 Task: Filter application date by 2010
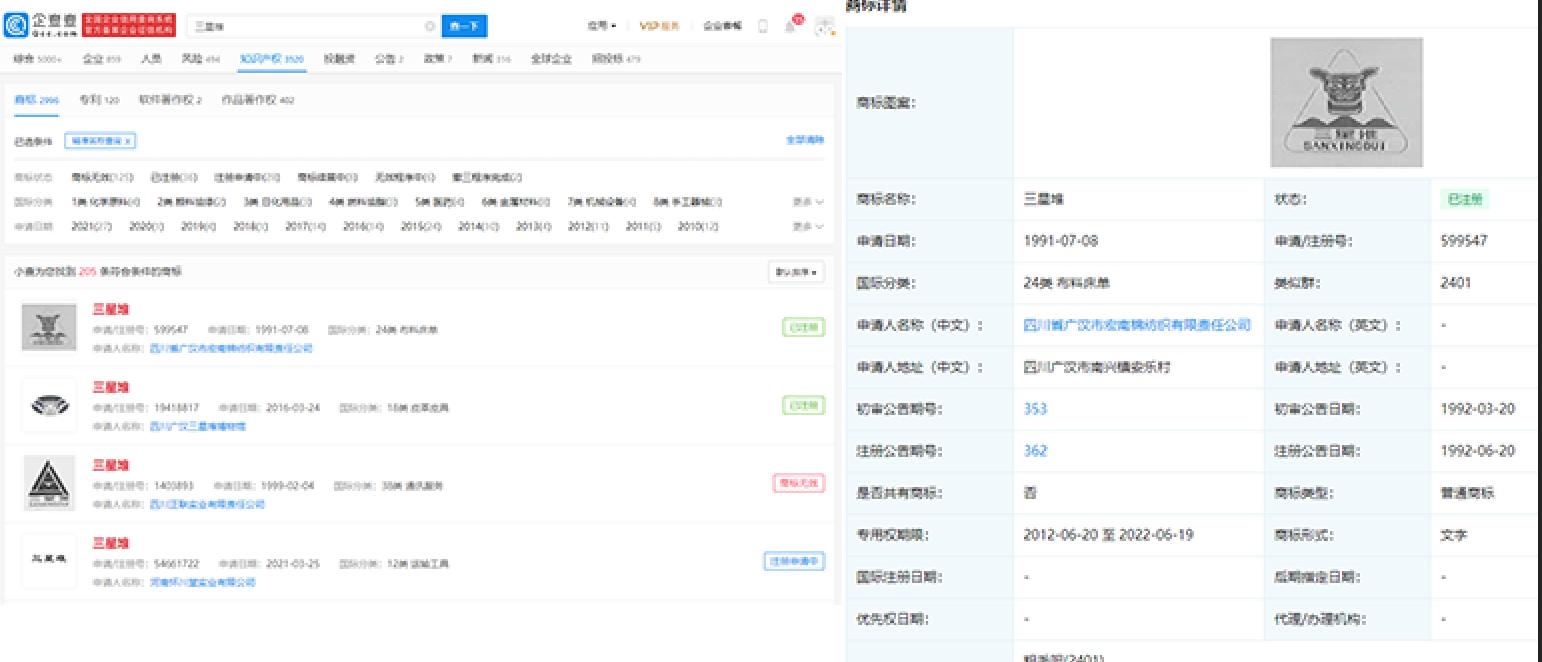698,226
